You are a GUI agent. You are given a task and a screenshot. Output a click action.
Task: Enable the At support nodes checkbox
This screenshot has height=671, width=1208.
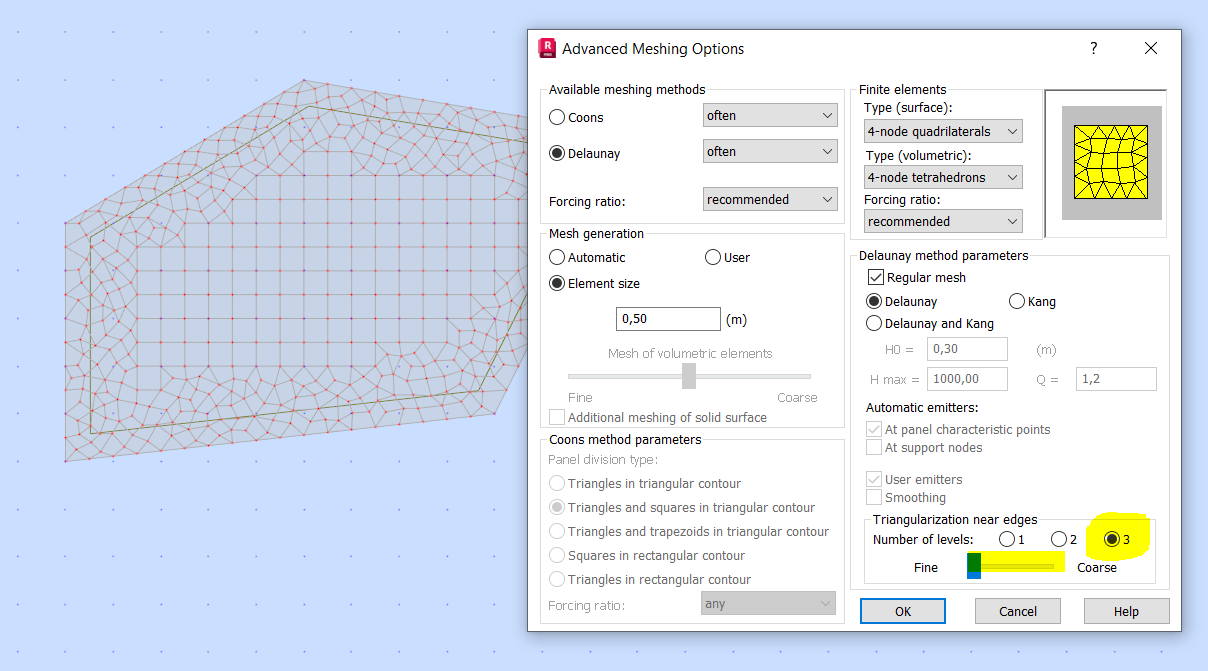[873, 448]
